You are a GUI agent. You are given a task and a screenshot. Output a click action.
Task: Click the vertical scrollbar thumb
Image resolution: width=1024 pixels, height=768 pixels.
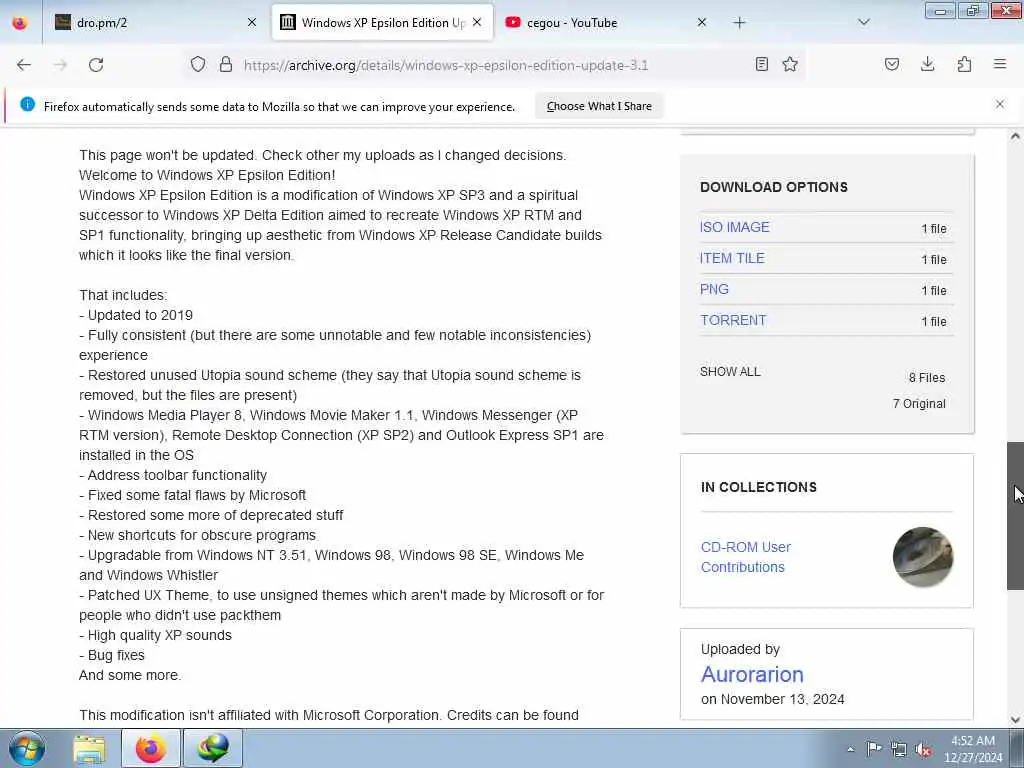[1015, 516]
